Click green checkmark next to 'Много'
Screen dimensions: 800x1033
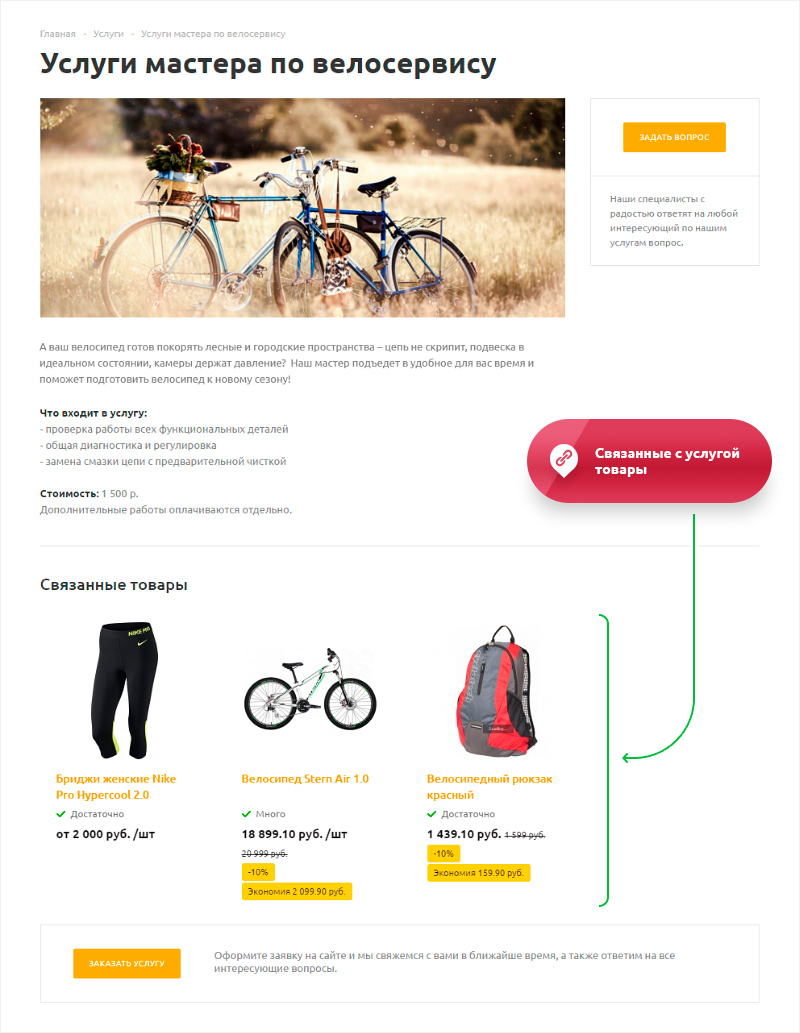point(246,814)
